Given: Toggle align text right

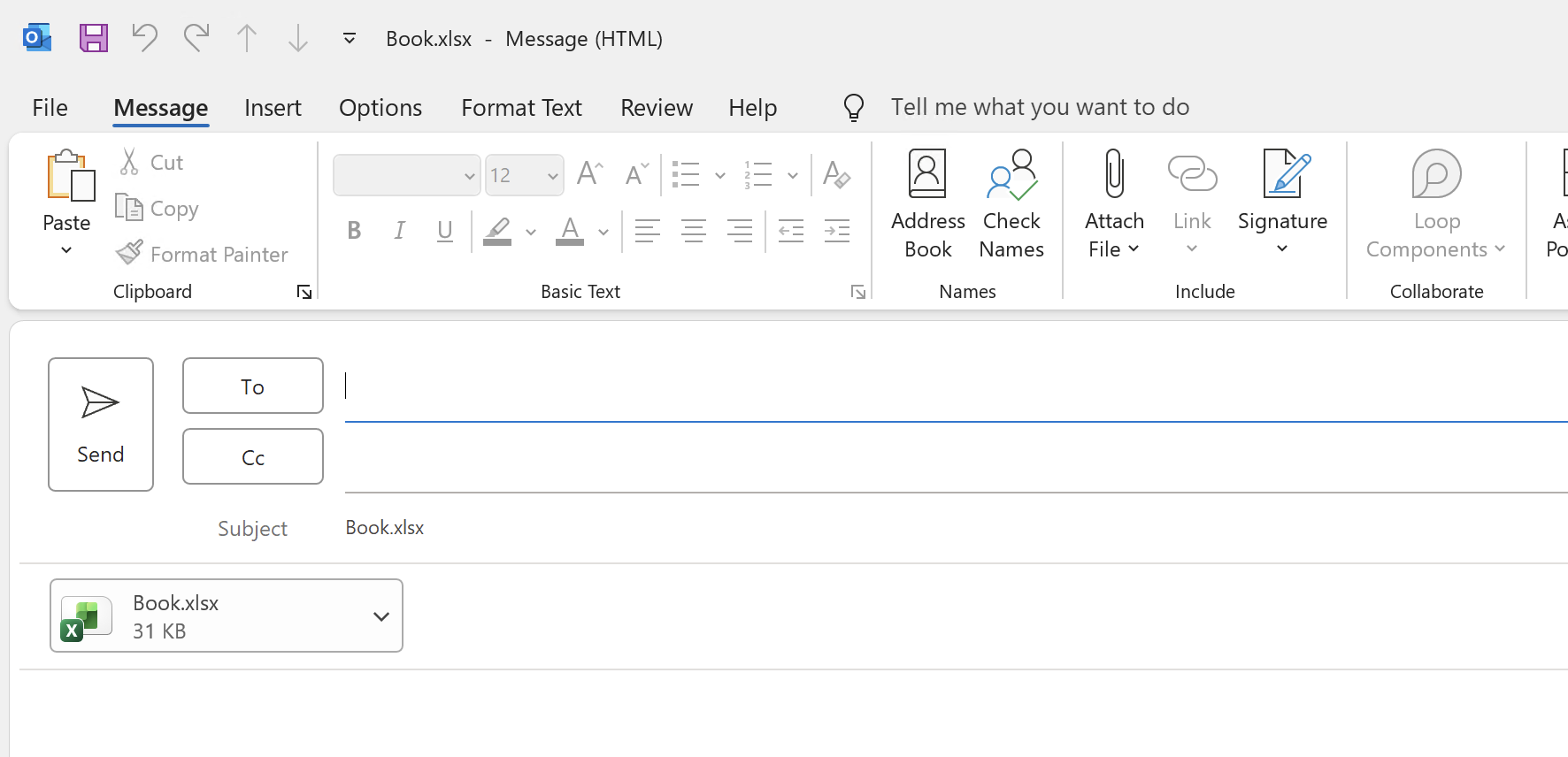Looking at the screenshot, I should point(740,231).
